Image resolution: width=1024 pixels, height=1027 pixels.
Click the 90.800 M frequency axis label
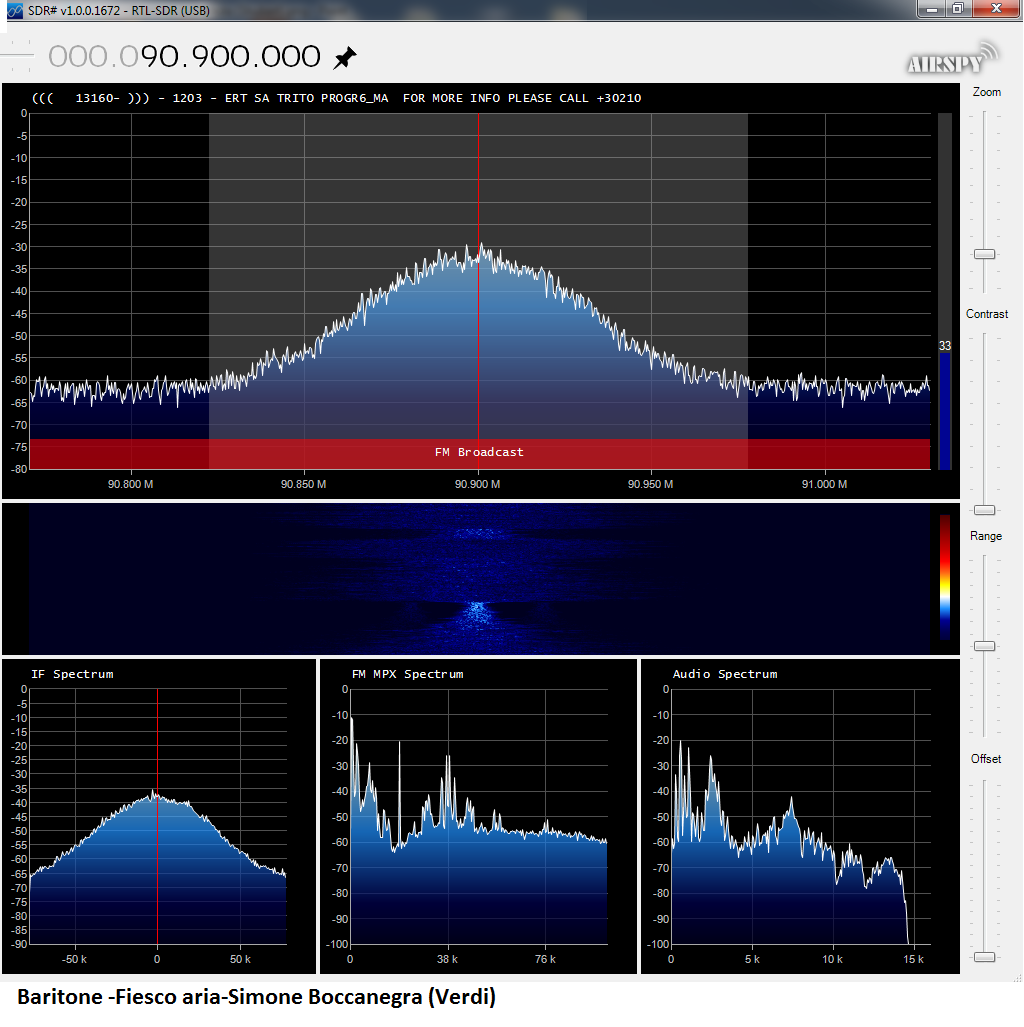coord(130,484)
